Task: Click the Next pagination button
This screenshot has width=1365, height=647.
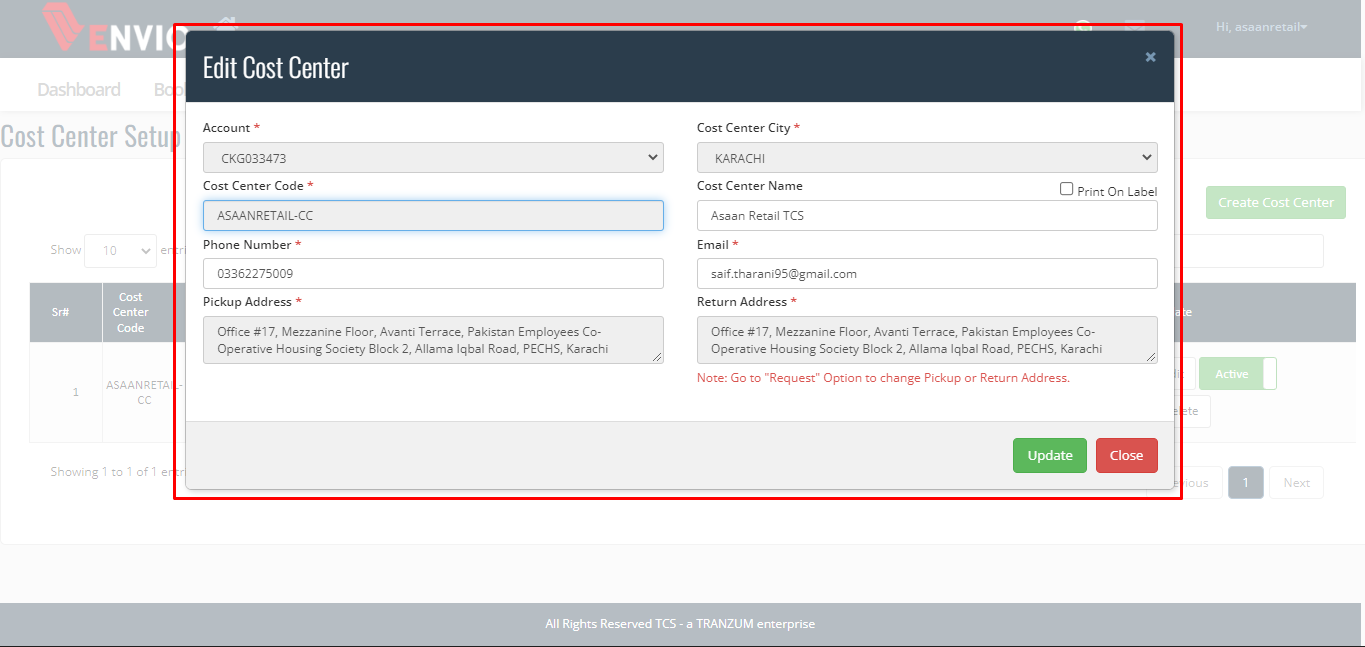Action: click(1296, 483)
